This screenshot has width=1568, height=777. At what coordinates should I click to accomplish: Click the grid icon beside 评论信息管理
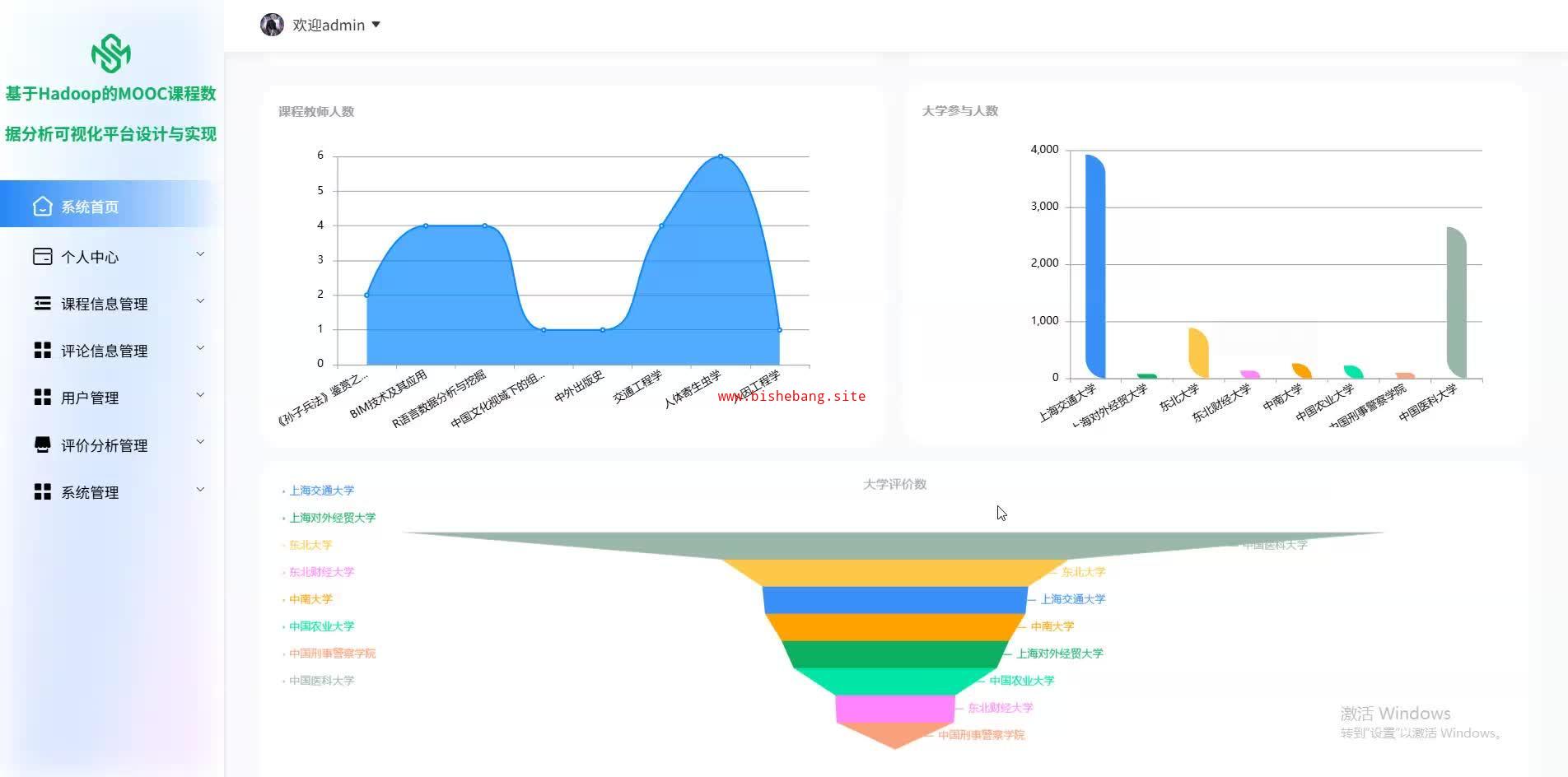click(42, 351)
